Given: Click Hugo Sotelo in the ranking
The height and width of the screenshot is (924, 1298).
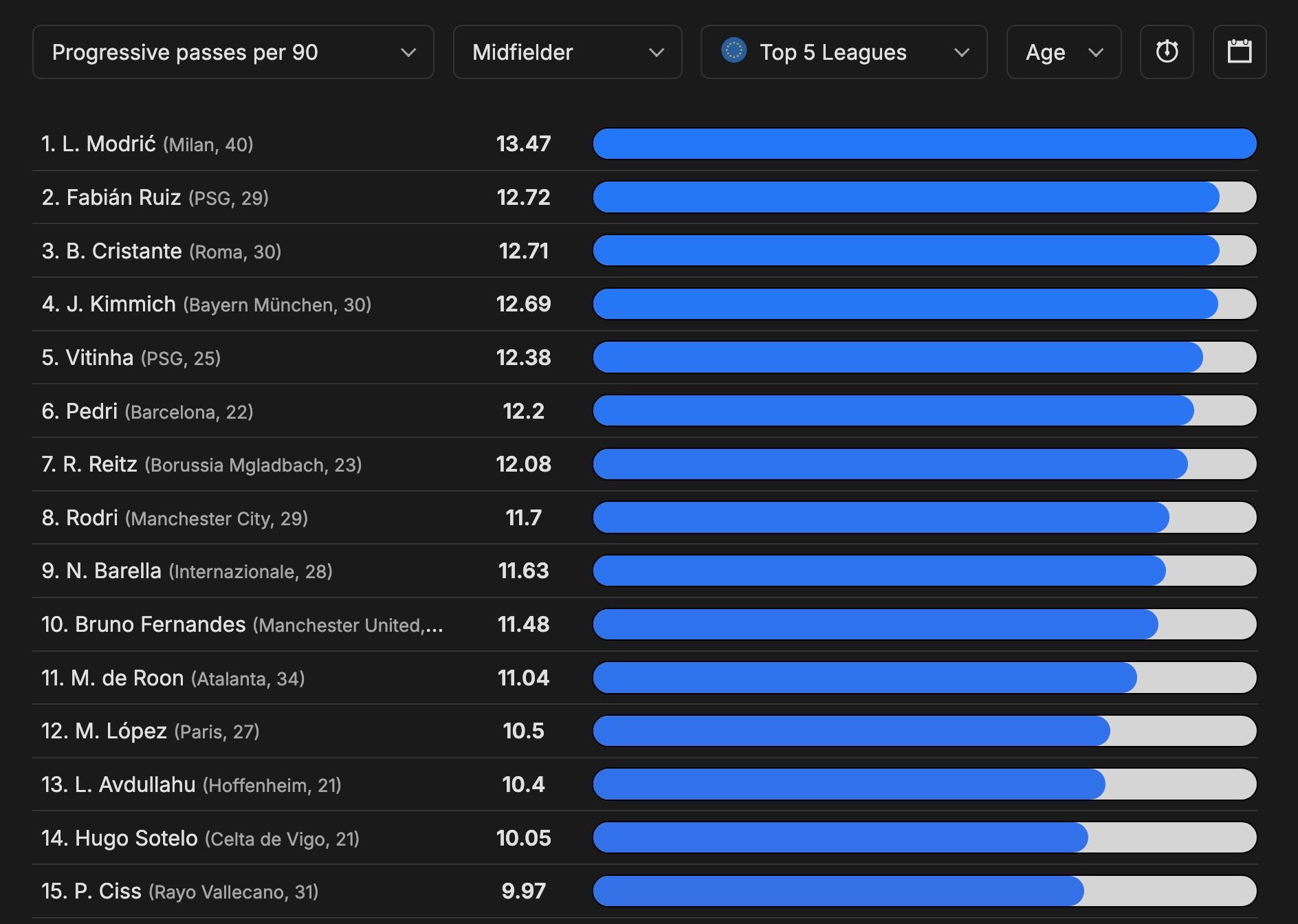Looking at the screenshot, I should point(136,839).
